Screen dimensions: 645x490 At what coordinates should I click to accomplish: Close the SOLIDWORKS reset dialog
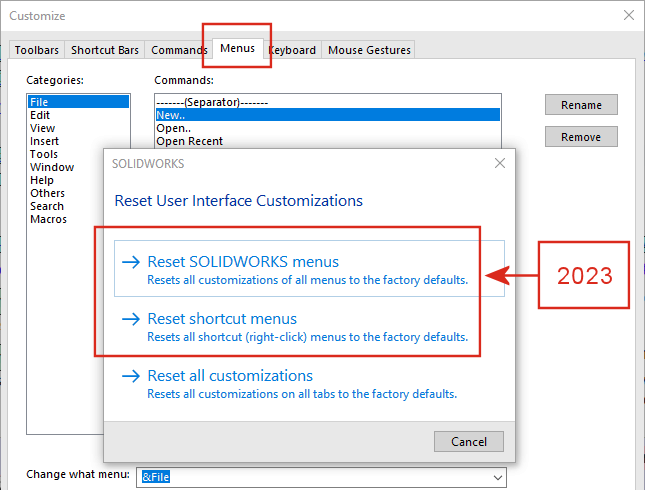point(499,163)
